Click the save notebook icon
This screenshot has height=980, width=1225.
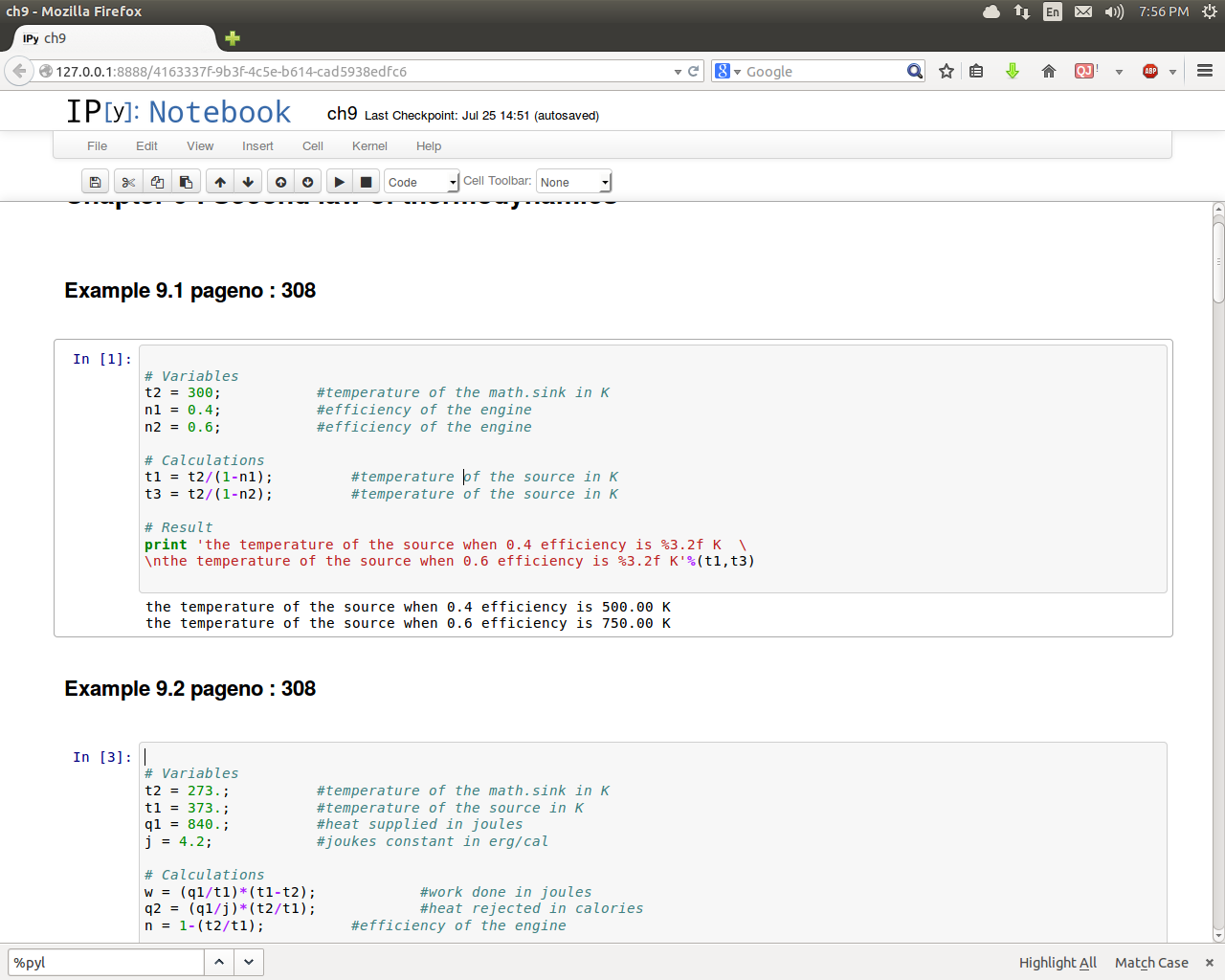(x=95, y=182)
